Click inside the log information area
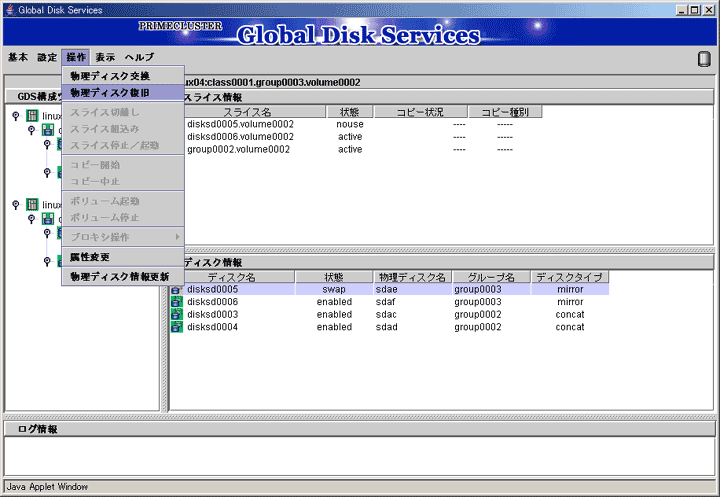This screenshot has height=497, width=720. tap(360, 456)
